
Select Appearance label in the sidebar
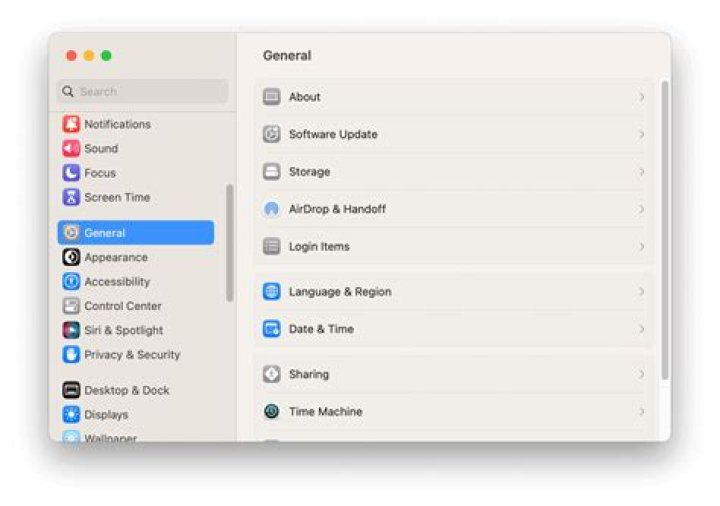click(x=116, y=257)
